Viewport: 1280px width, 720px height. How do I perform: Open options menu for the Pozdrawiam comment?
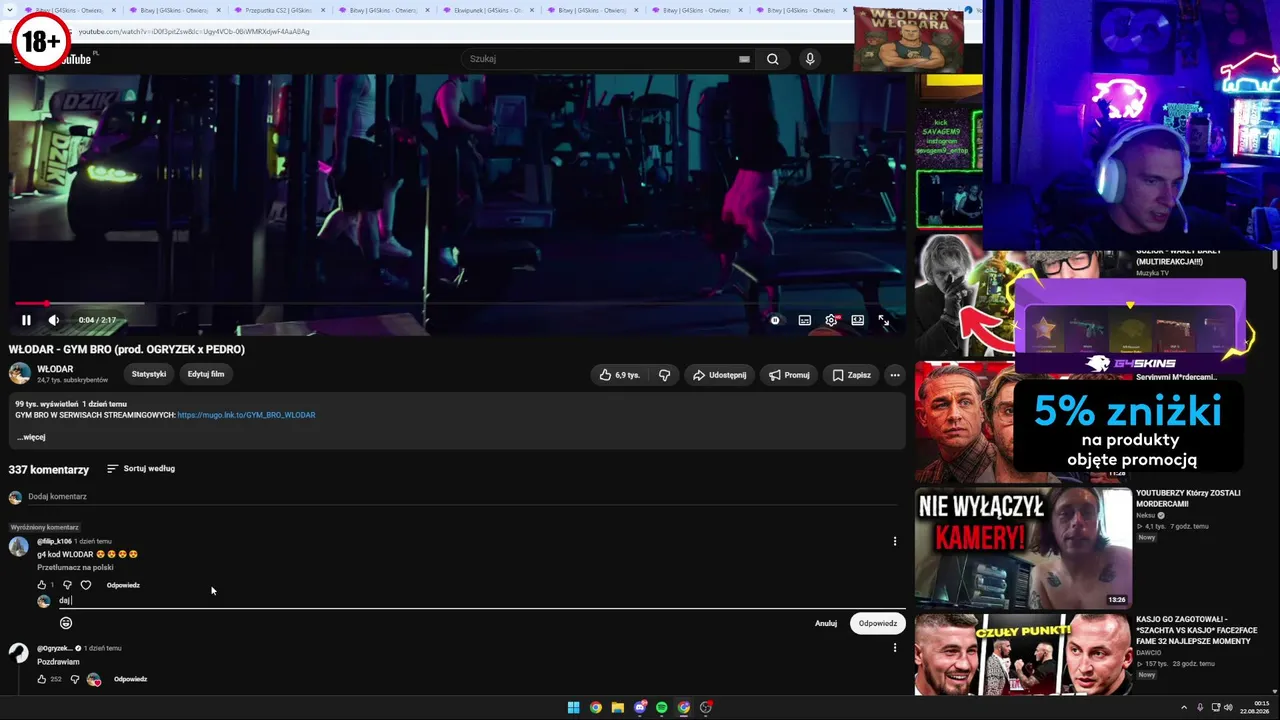click(895, 648)
